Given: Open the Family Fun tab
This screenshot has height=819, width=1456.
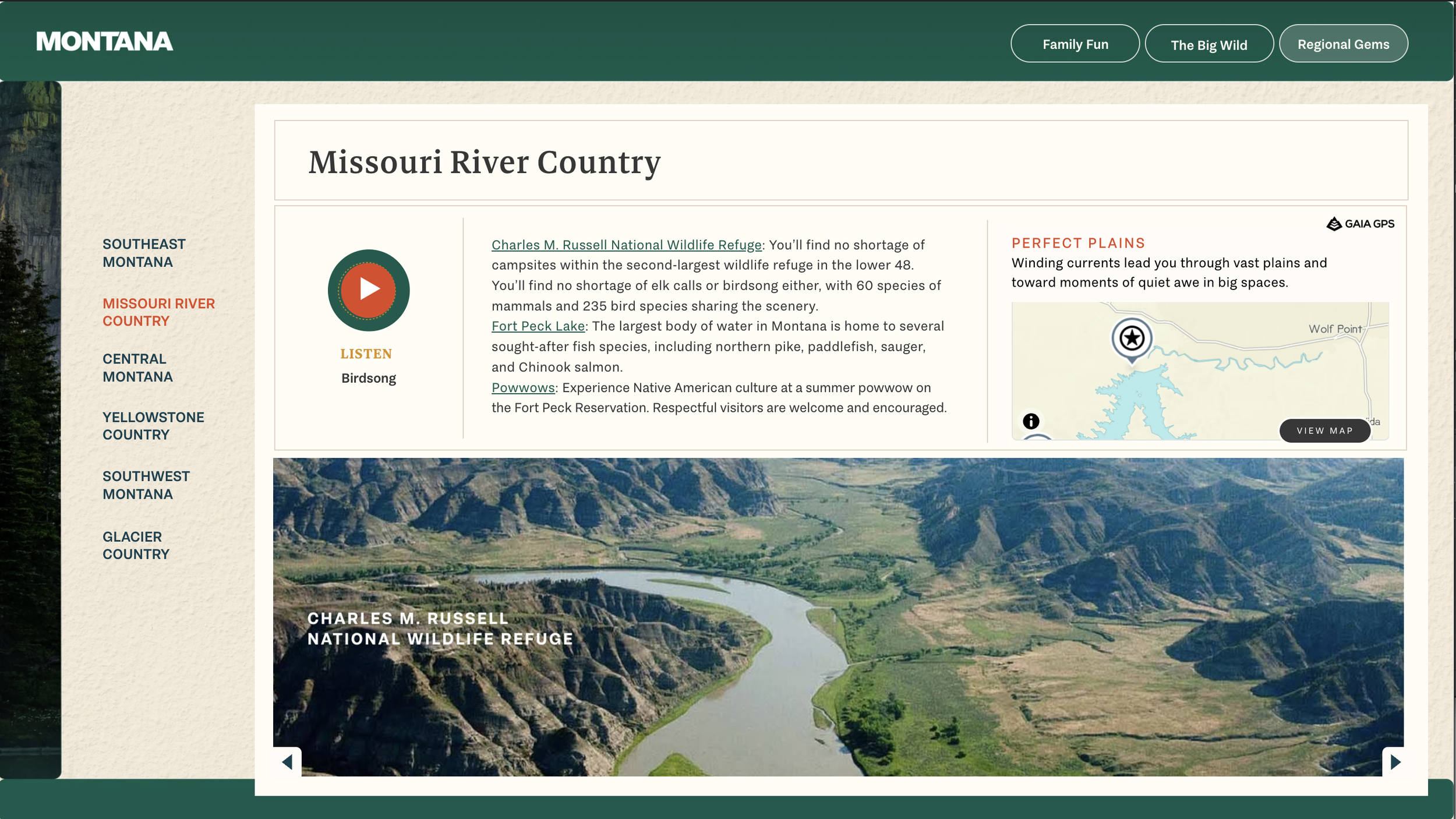Looking at the screenshot, I should coord(1075,44).
